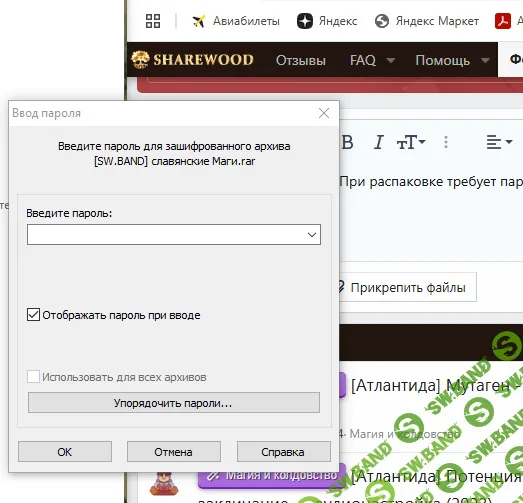Confirm the password with OK

pyautogui.click(x=65, y=452)
